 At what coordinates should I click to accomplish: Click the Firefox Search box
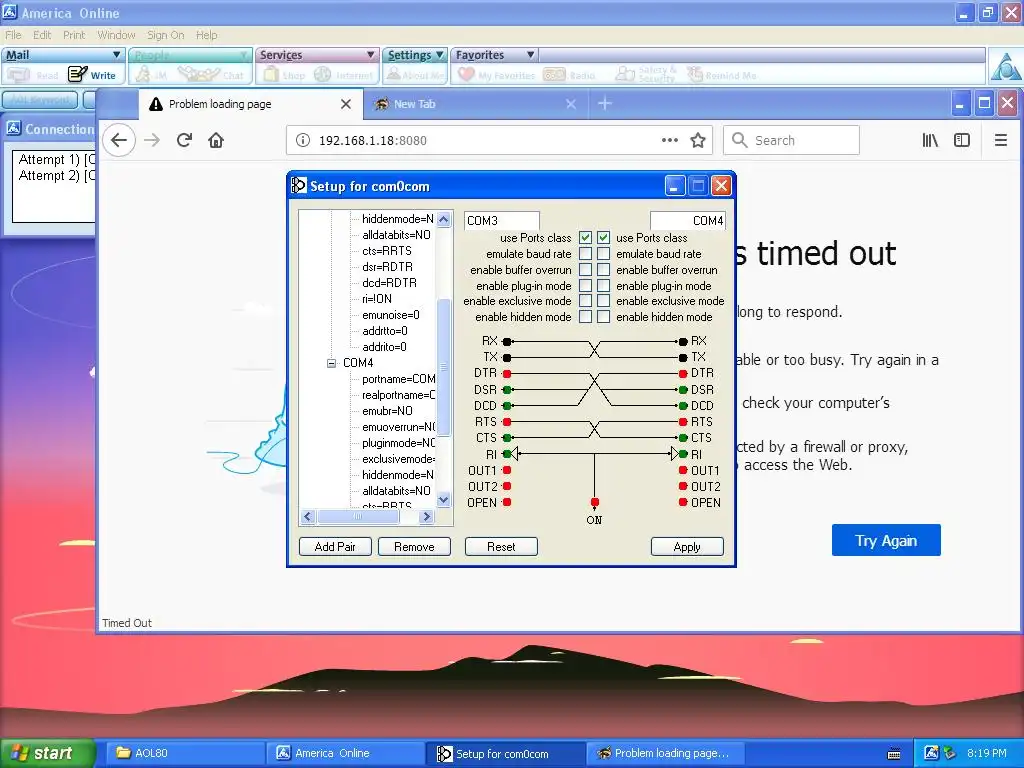791,140
